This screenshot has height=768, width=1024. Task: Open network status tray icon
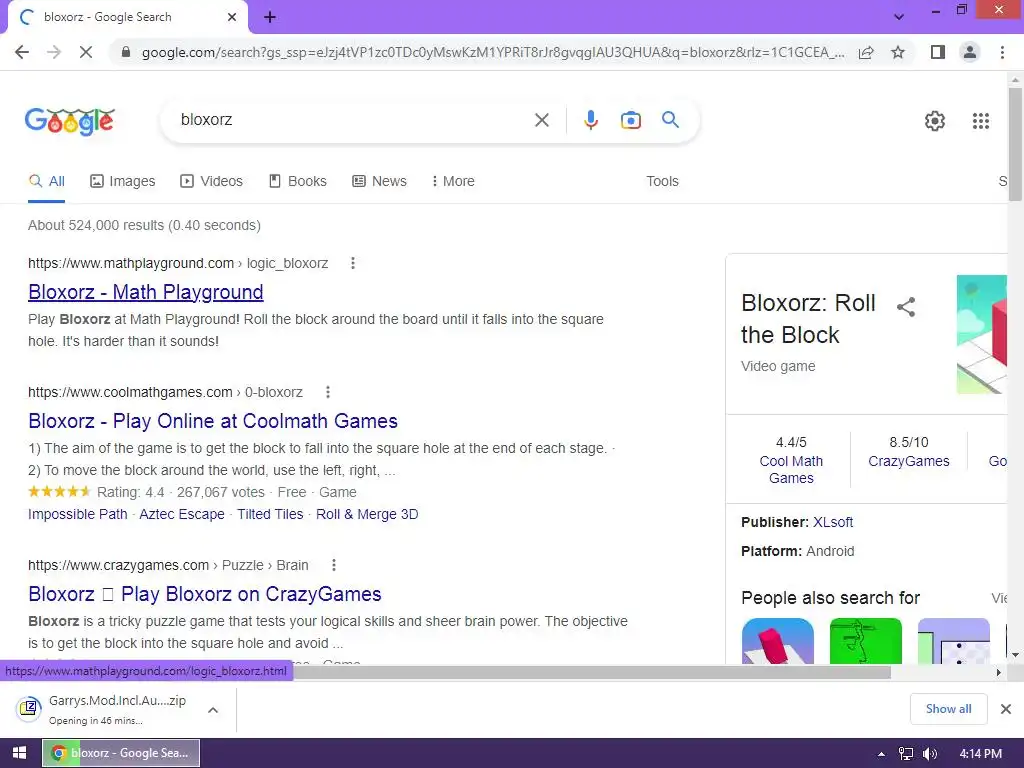[906, 754]
